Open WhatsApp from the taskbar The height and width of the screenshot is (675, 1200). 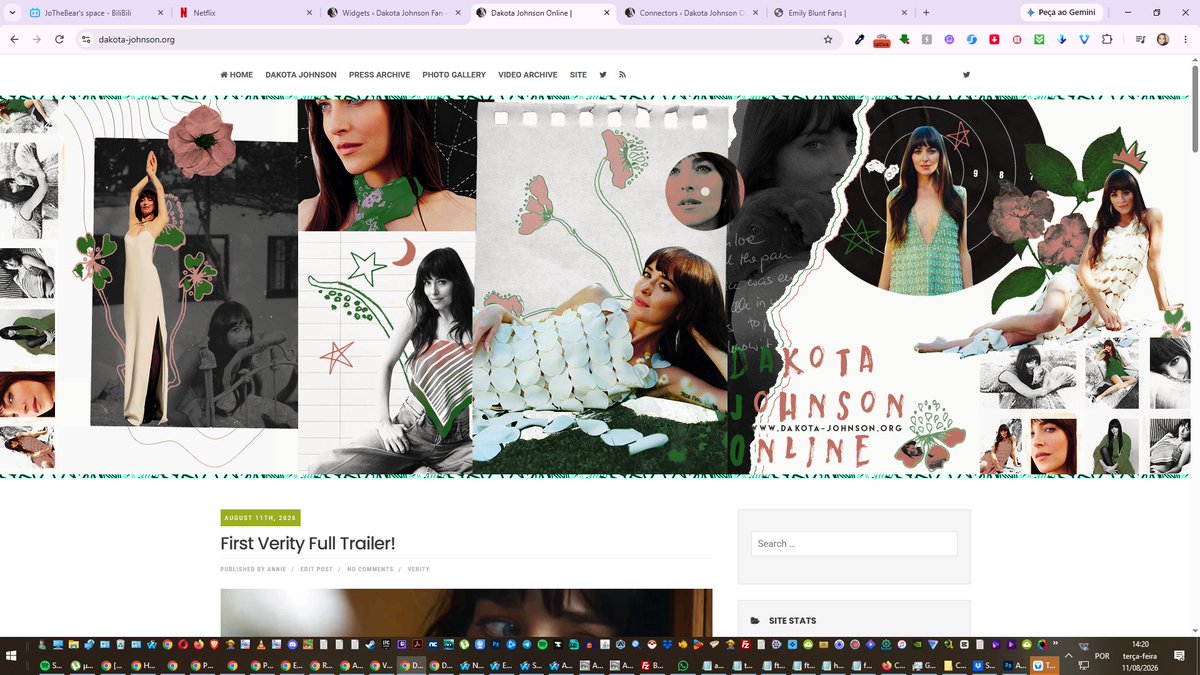coord(683,665)
